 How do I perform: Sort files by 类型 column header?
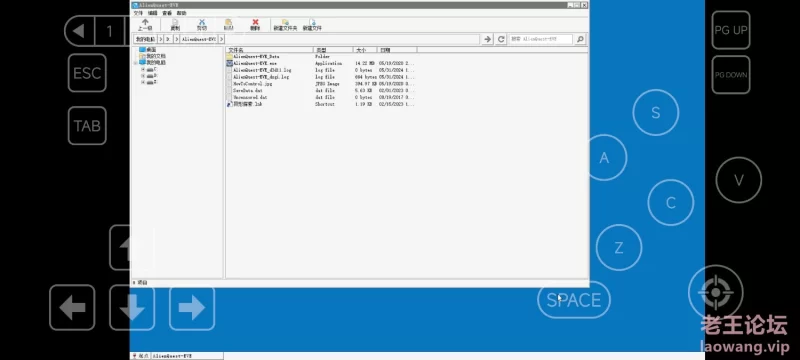point(333,50)
